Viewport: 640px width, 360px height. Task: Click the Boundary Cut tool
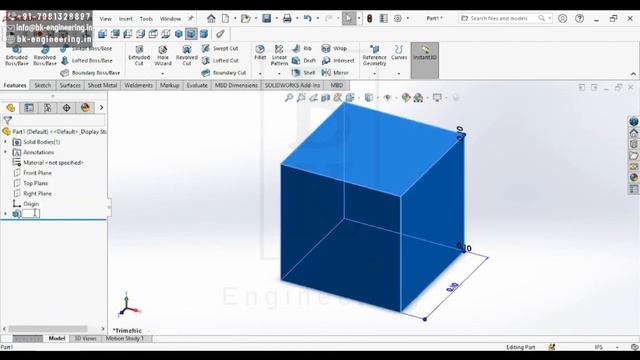click(224, 73)
